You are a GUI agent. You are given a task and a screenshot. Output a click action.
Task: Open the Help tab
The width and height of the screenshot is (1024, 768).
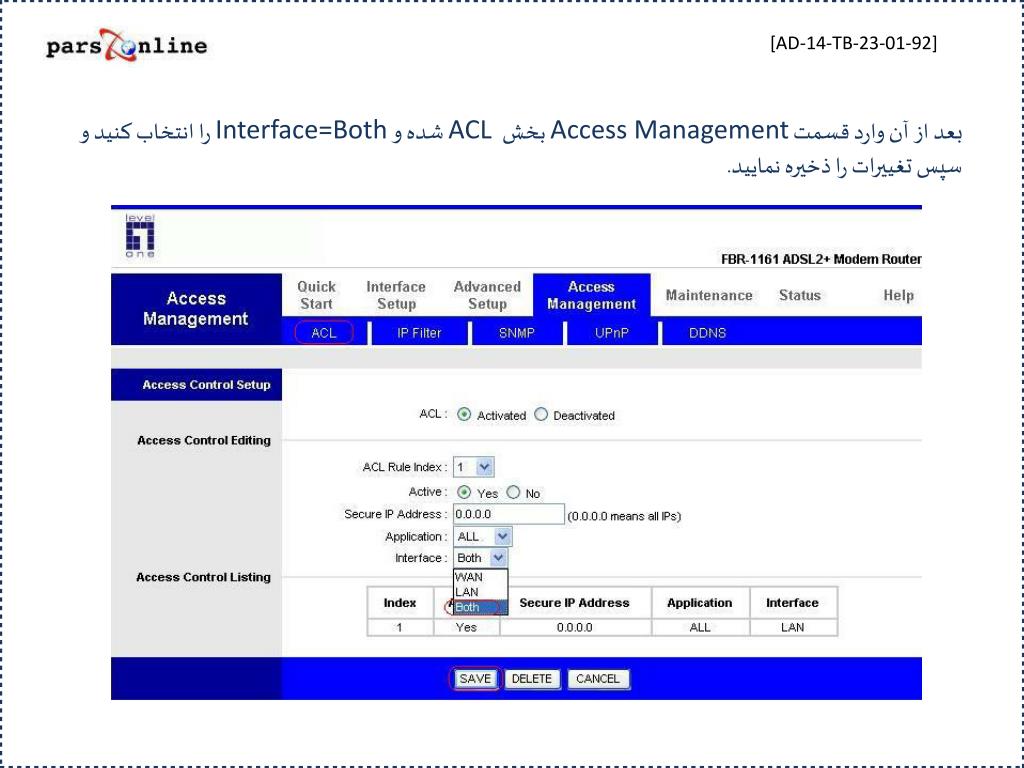(x=898, y=295)
